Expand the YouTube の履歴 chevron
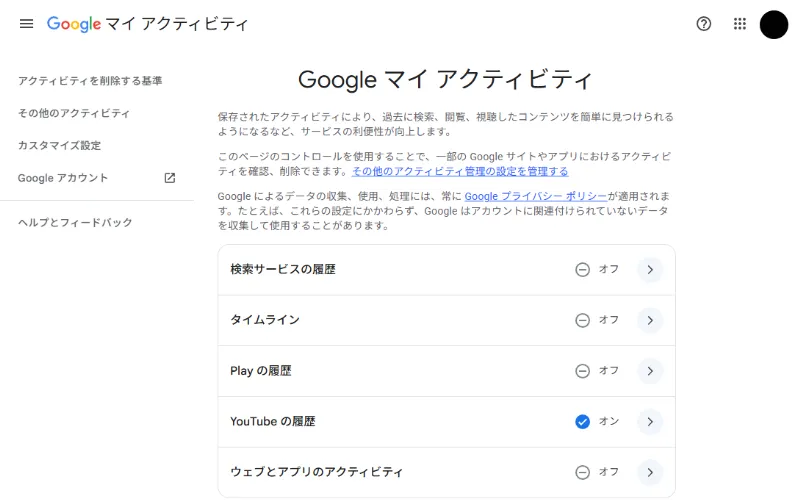Image resolution: width=799 pixels, height=504 pixels. coord(650,421)
